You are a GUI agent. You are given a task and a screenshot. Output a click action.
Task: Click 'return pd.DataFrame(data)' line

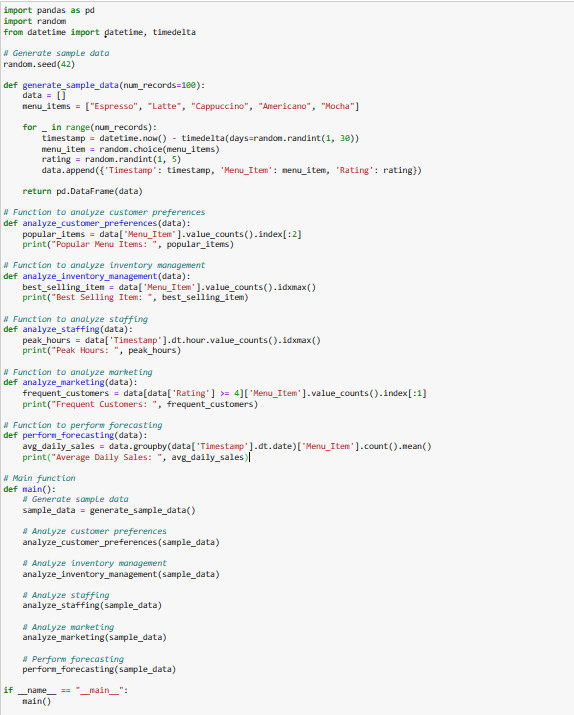point(83,191)
